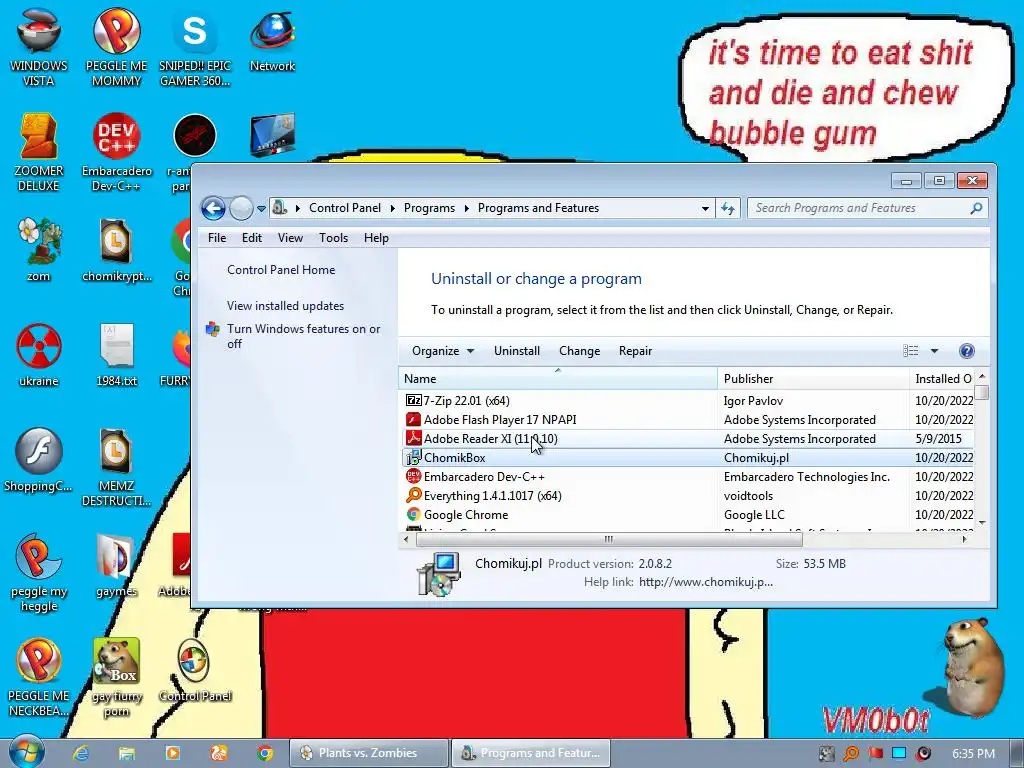
Task: Open the View menu
Action: [290, 238]
